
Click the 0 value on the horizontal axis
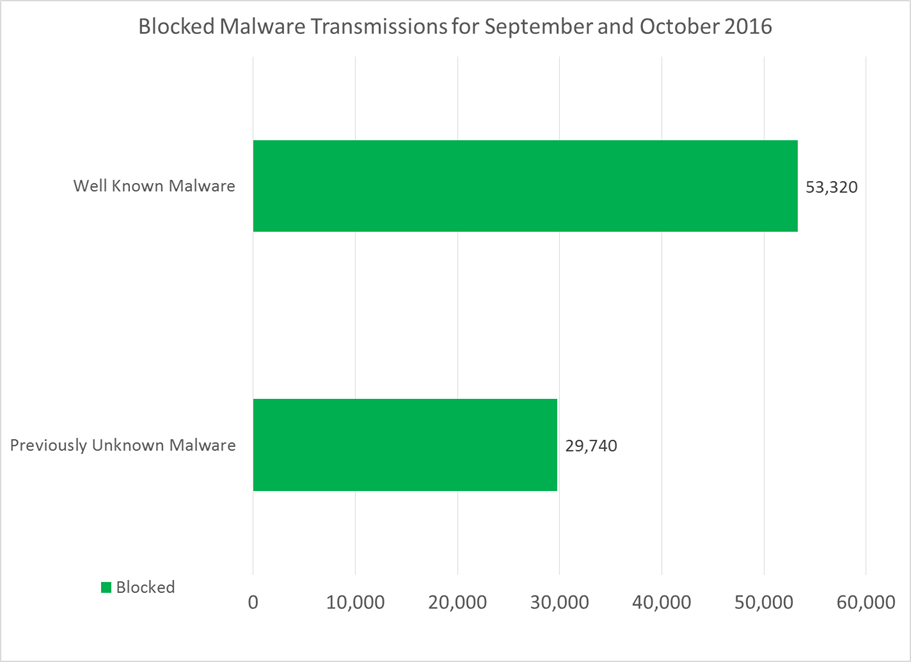(253, 603)
